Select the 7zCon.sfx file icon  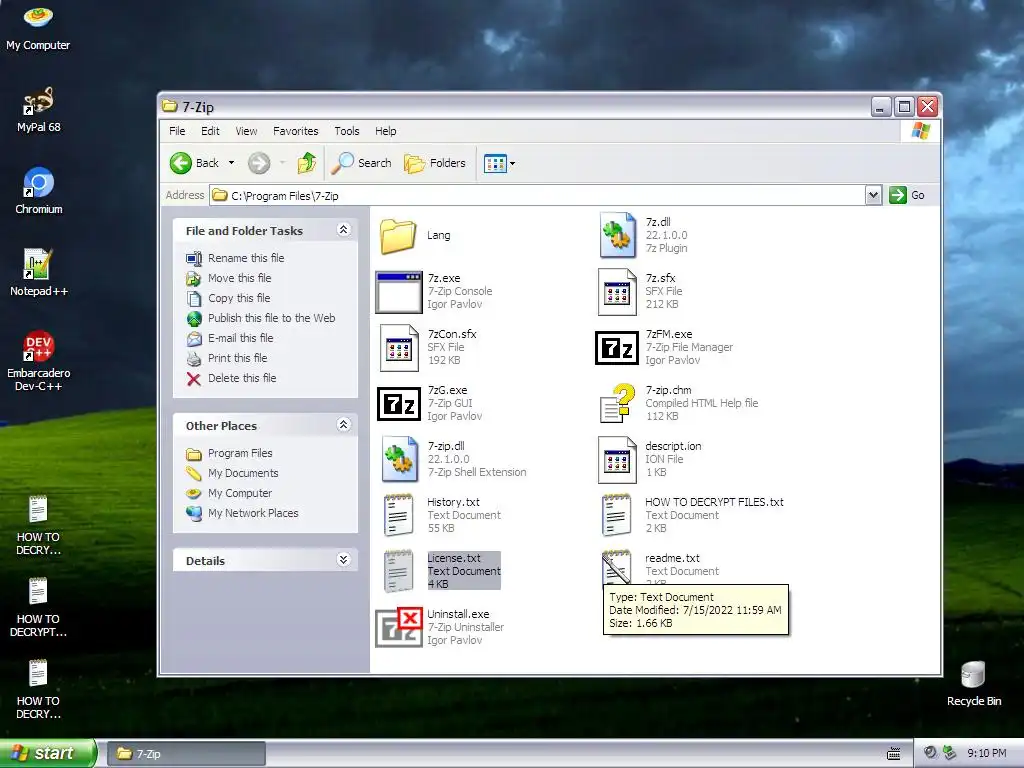(x=399, y=347)
